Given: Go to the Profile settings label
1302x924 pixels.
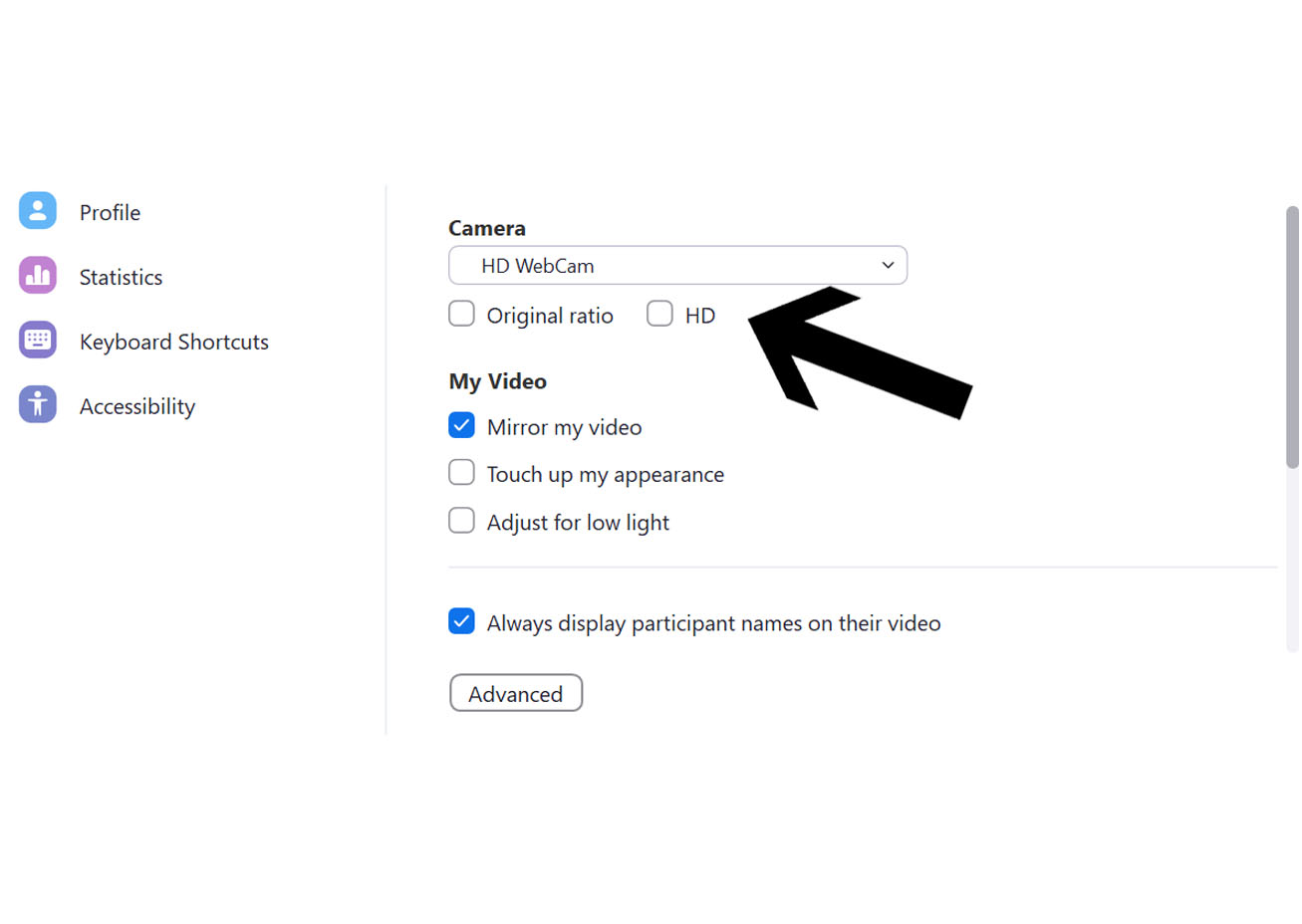Looking at the screenshot, I should pyautogui.click(x=110, y=213).
